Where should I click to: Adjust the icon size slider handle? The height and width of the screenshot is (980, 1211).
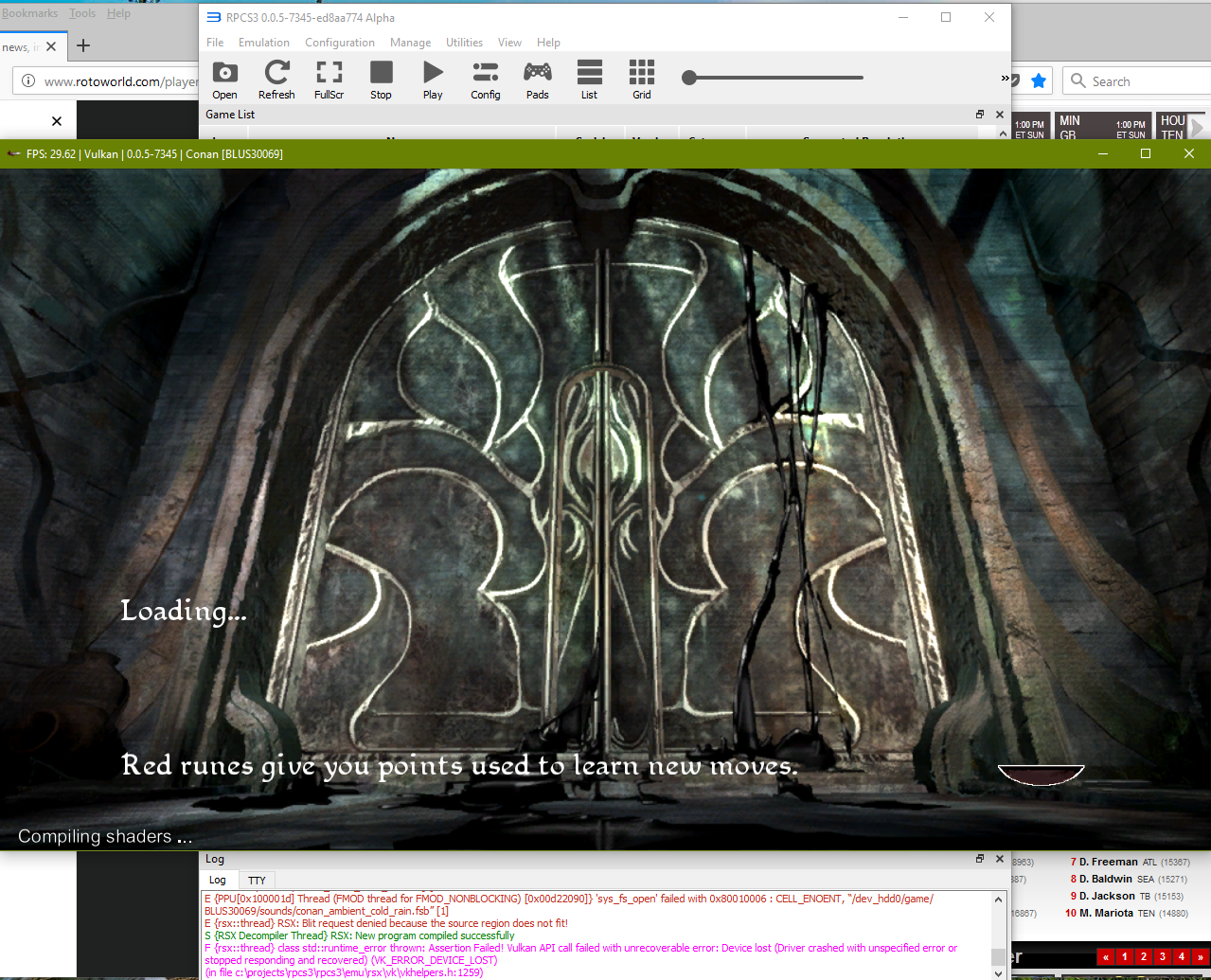(689, 78)
